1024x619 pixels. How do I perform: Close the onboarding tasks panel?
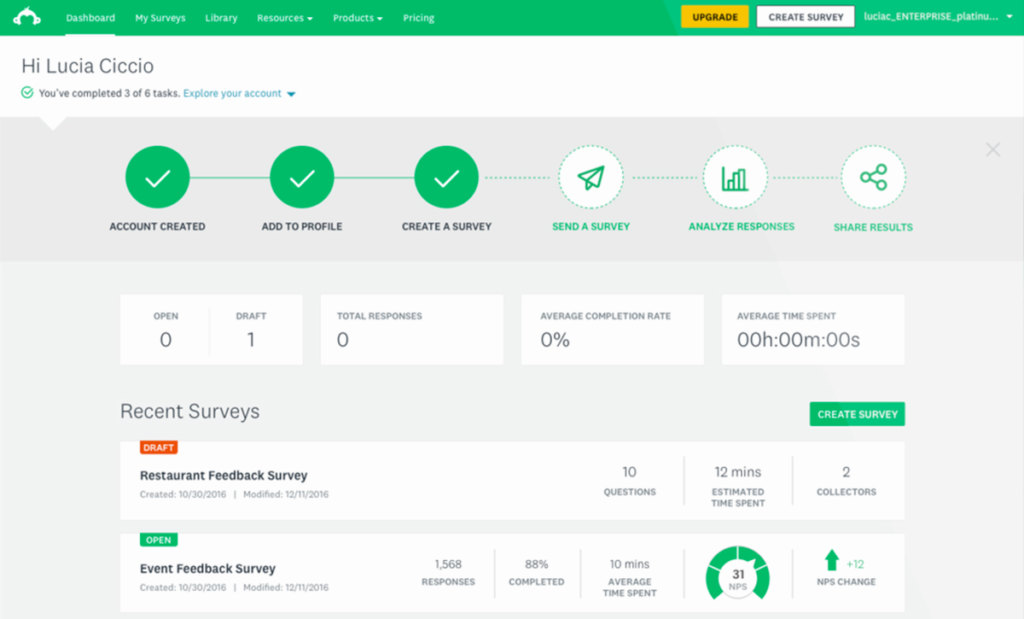[992, 150]
